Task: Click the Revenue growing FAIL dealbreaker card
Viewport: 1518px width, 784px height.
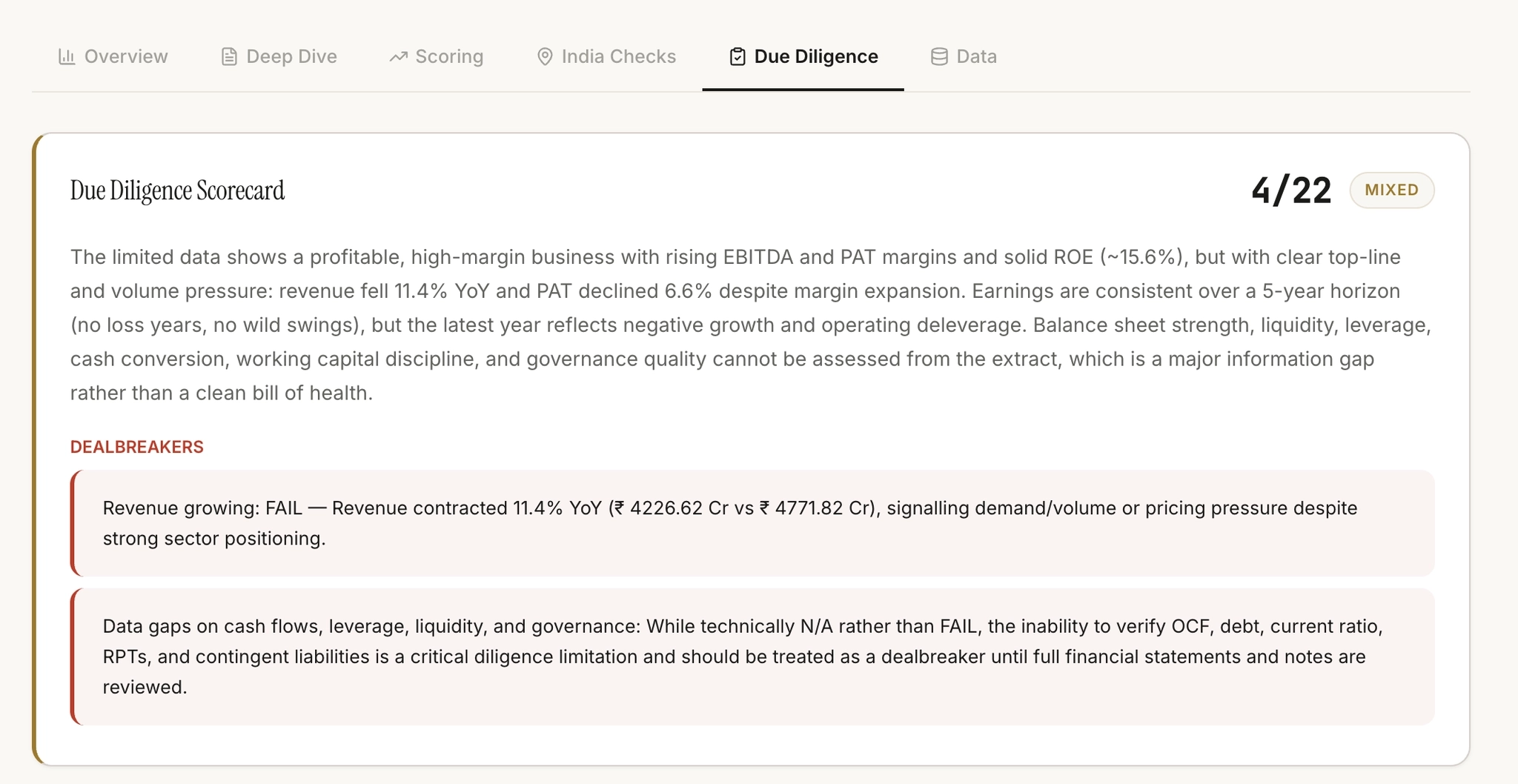Action: point(752,523)
